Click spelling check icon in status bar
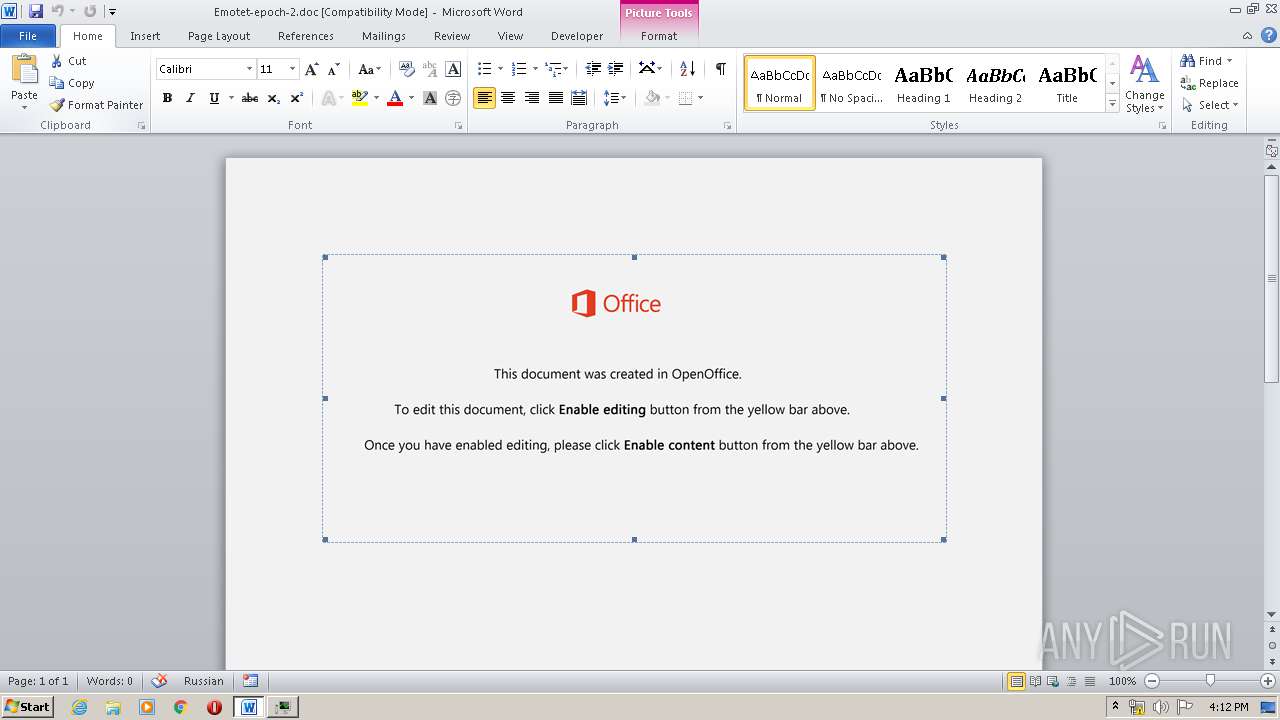The image size is (1280, 720). pyautogui.click(x=159, y=681)
